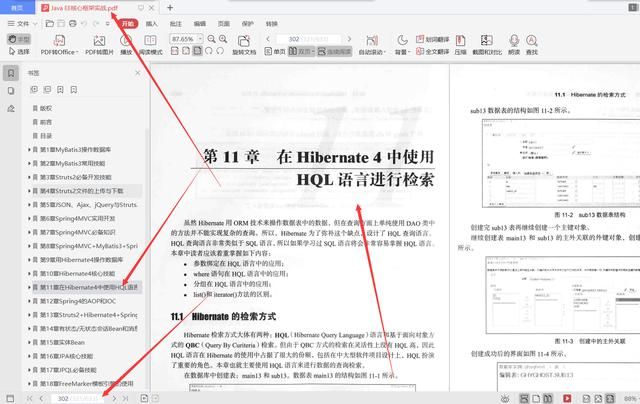Click the 朗读 read aloud microphone
The height and width of the screenshot is (404, 640).
[514, 44]
